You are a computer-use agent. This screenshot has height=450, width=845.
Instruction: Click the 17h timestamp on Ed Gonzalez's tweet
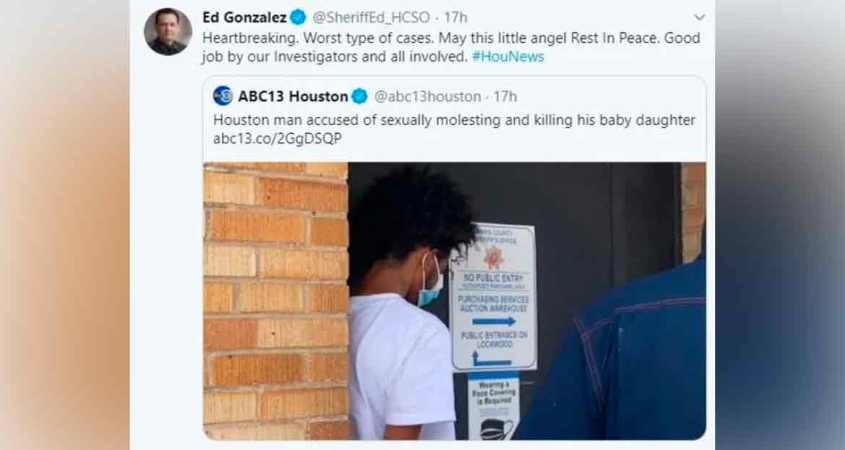click(x=455, y=18)
